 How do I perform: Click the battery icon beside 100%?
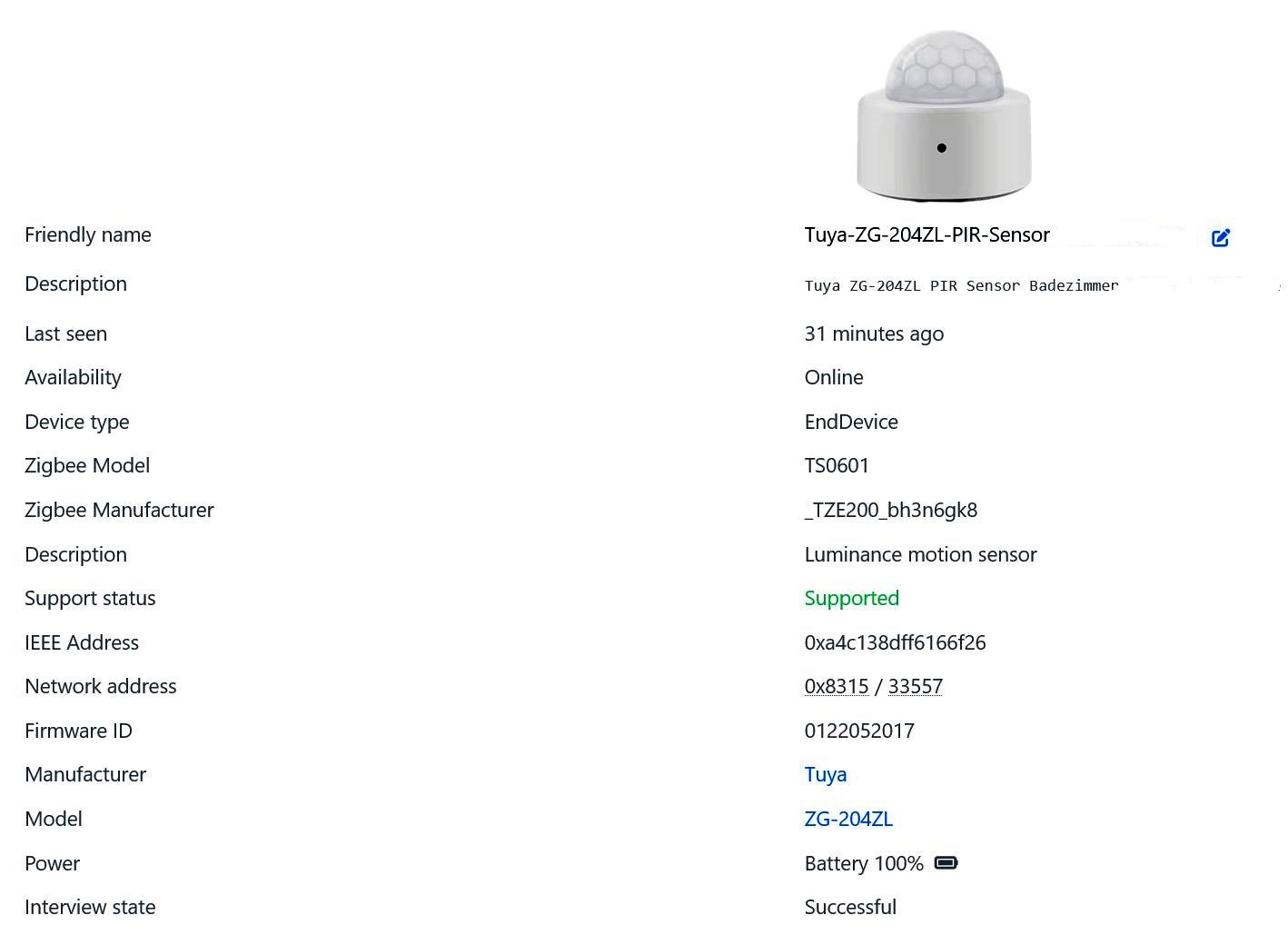946,863
